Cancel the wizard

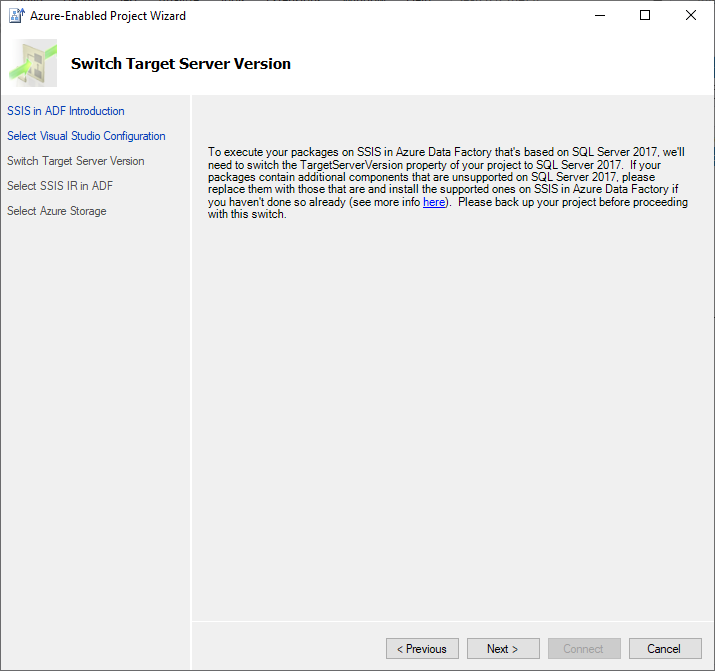click(665, 648)
